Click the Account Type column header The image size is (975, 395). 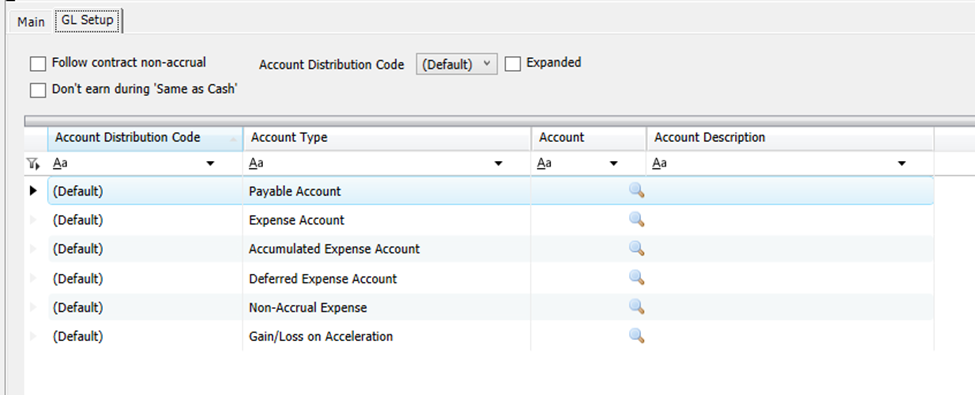[x=387, y=137]
